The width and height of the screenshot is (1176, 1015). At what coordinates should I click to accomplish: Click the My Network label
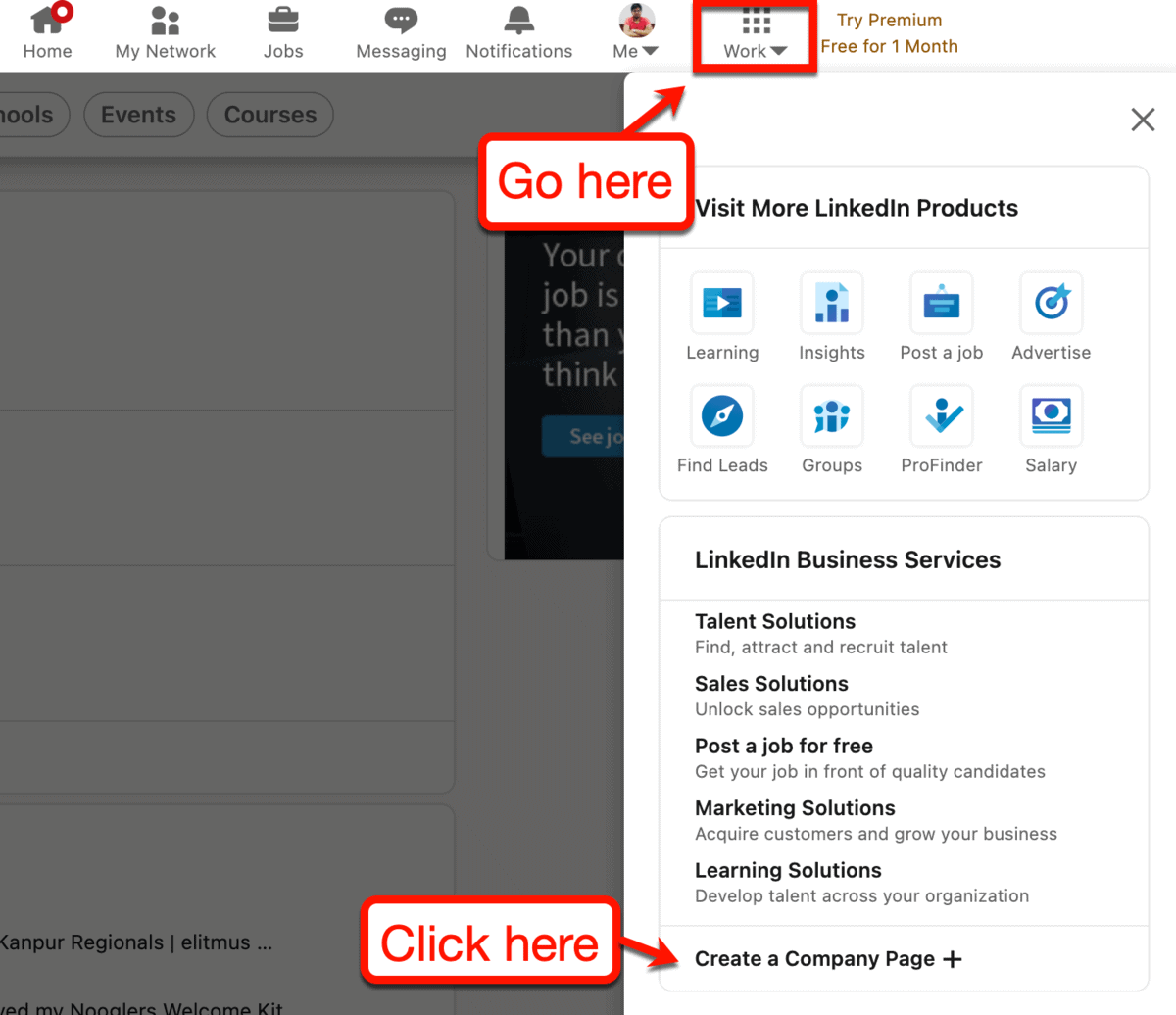point(166,51)
